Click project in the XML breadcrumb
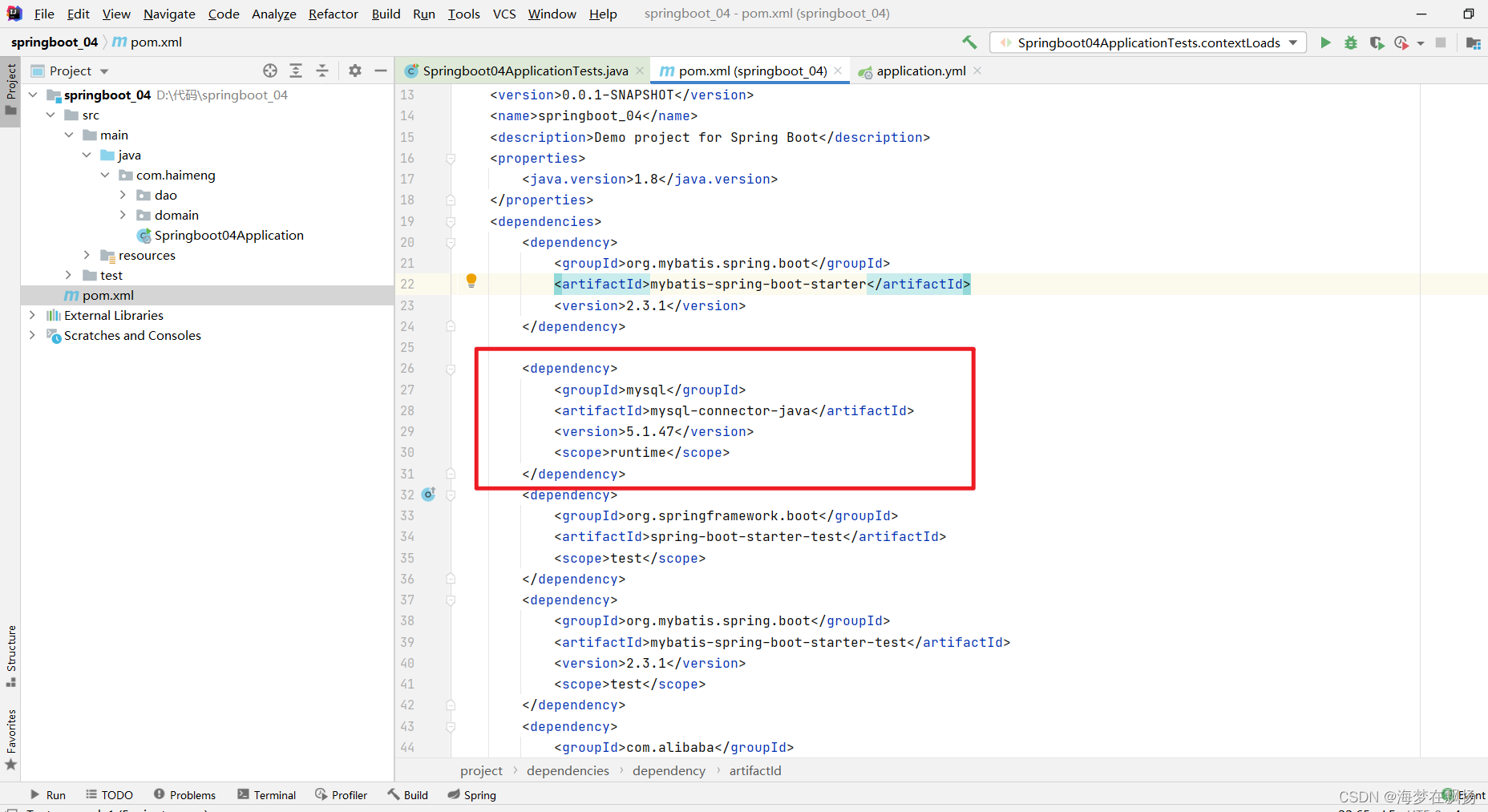Viewport: 1488px width, 812px height. (481, 770)
